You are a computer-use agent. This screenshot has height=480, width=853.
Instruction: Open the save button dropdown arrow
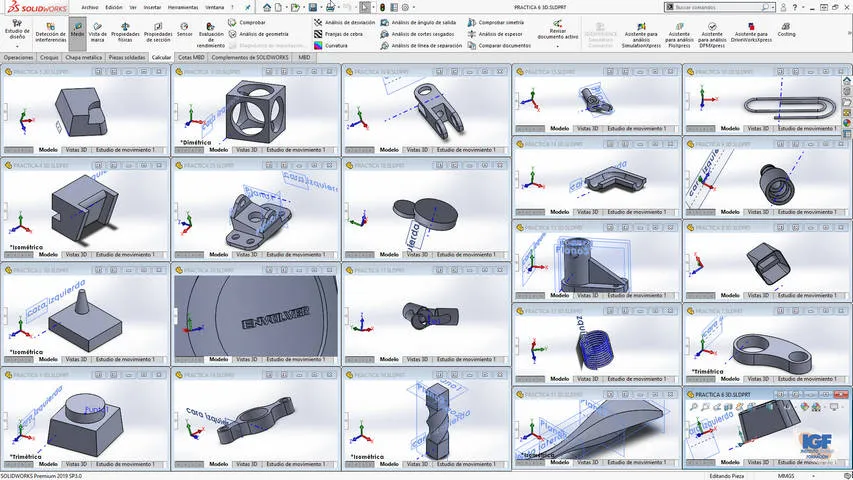click(321, 8)
